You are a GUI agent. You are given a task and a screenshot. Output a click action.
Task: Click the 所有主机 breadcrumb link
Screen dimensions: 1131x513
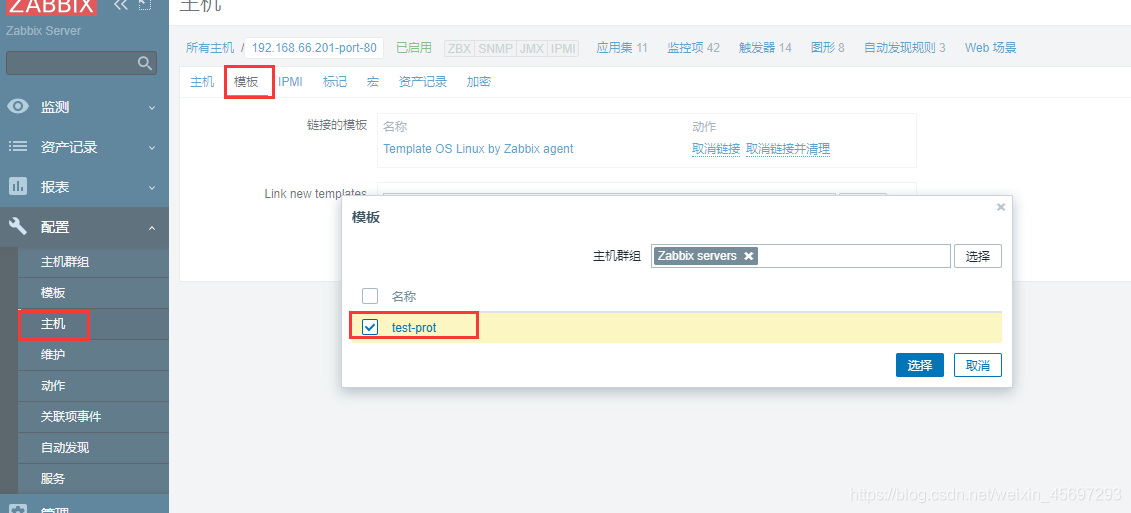(210, 48)
